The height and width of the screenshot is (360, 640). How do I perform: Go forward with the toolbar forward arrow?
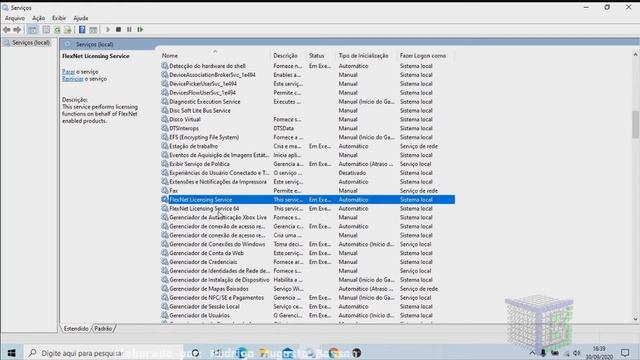point(17,29)
